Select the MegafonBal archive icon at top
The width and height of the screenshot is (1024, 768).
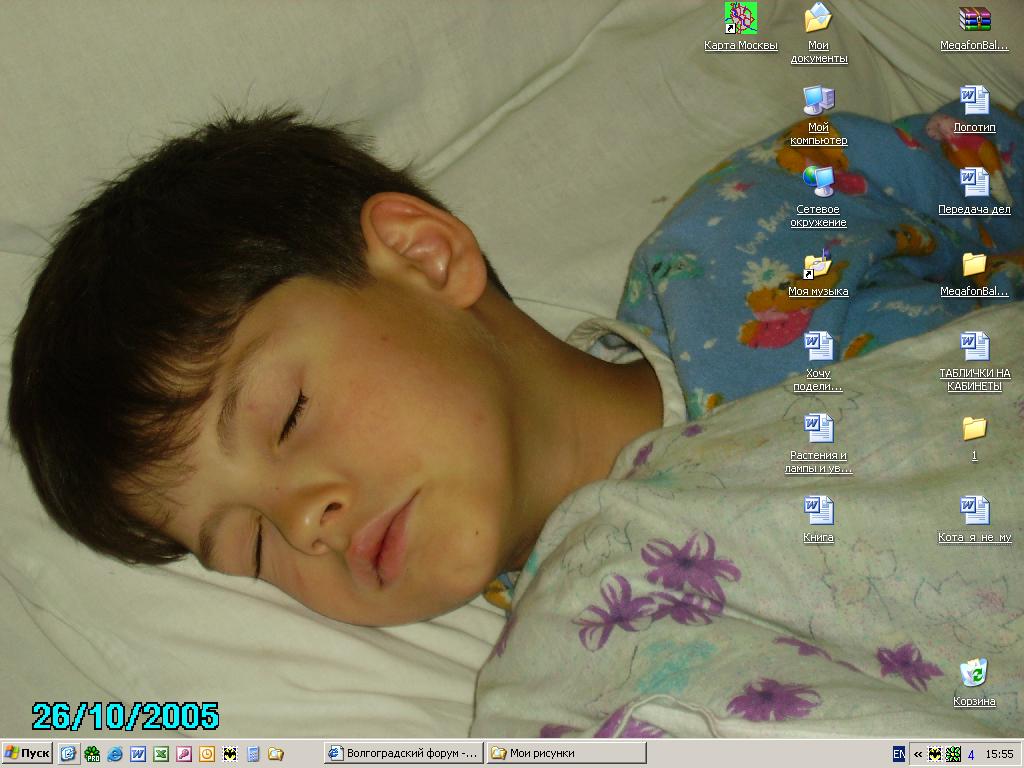pos(974,18)
